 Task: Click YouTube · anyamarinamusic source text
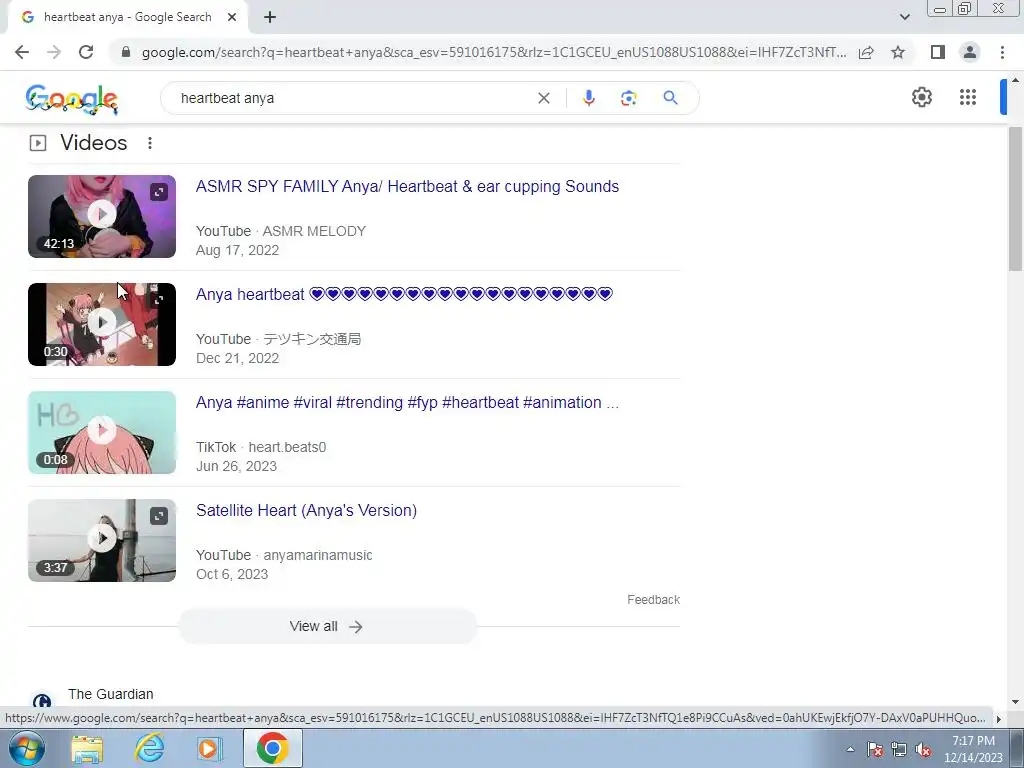284,555
